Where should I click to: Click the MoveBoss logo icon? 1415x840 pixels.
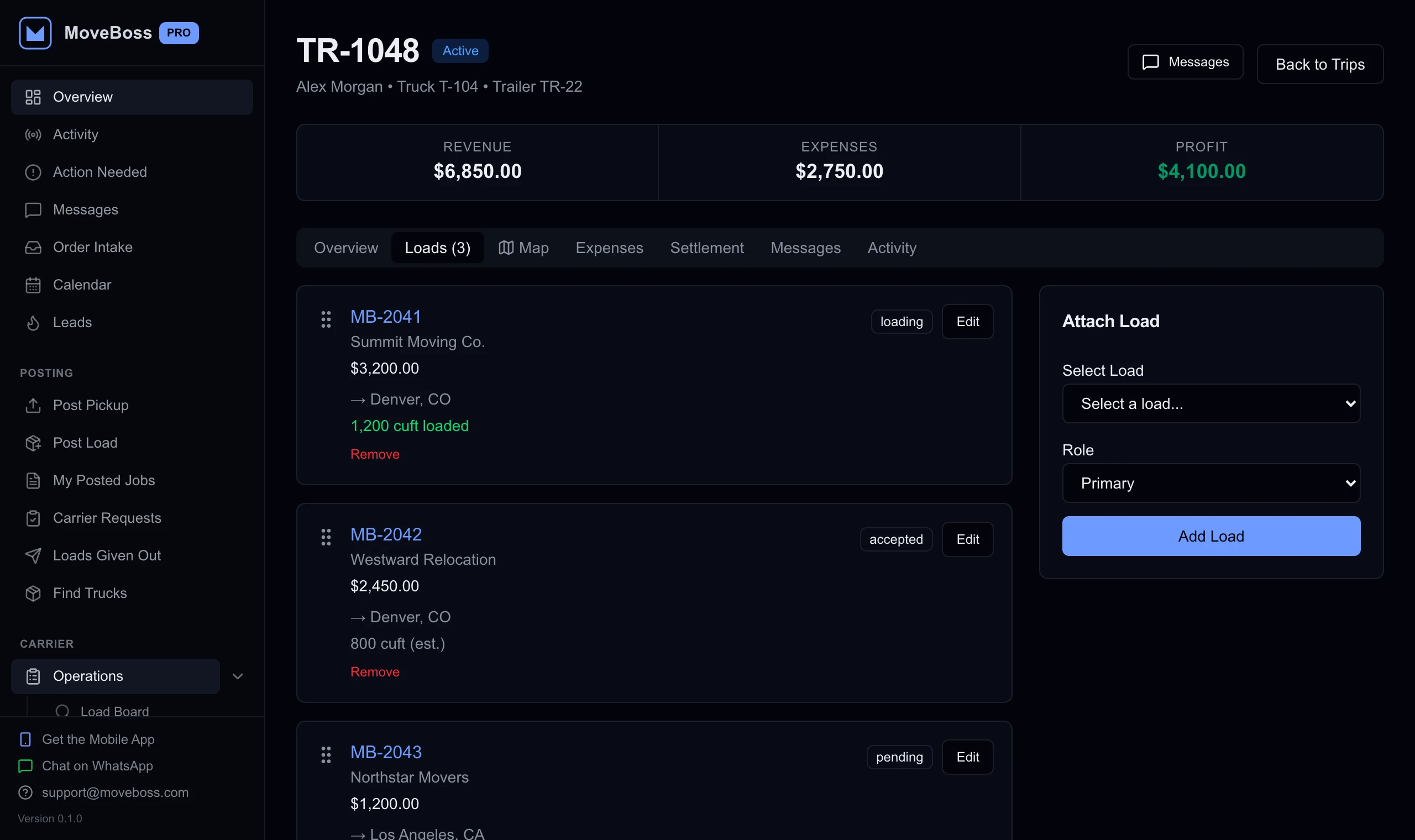click(x=35, y=33)
